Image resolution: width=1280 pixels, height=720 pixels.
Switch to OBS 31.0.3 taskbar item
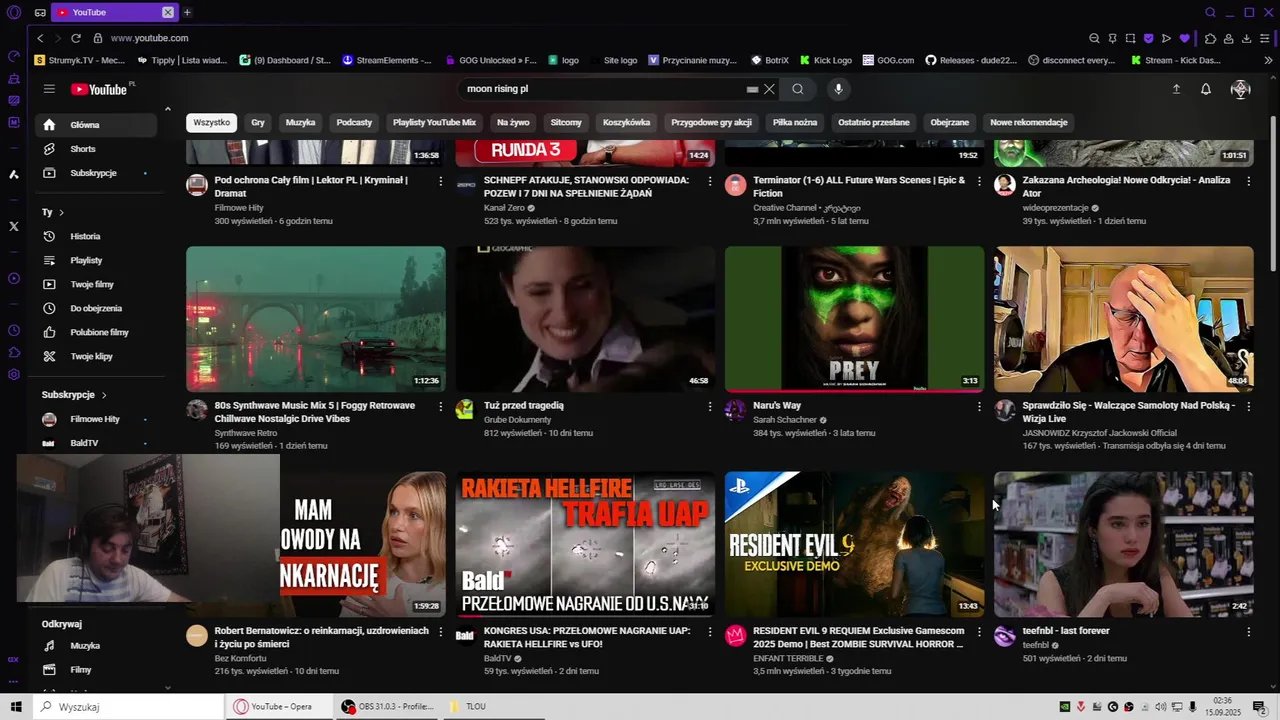388,706
